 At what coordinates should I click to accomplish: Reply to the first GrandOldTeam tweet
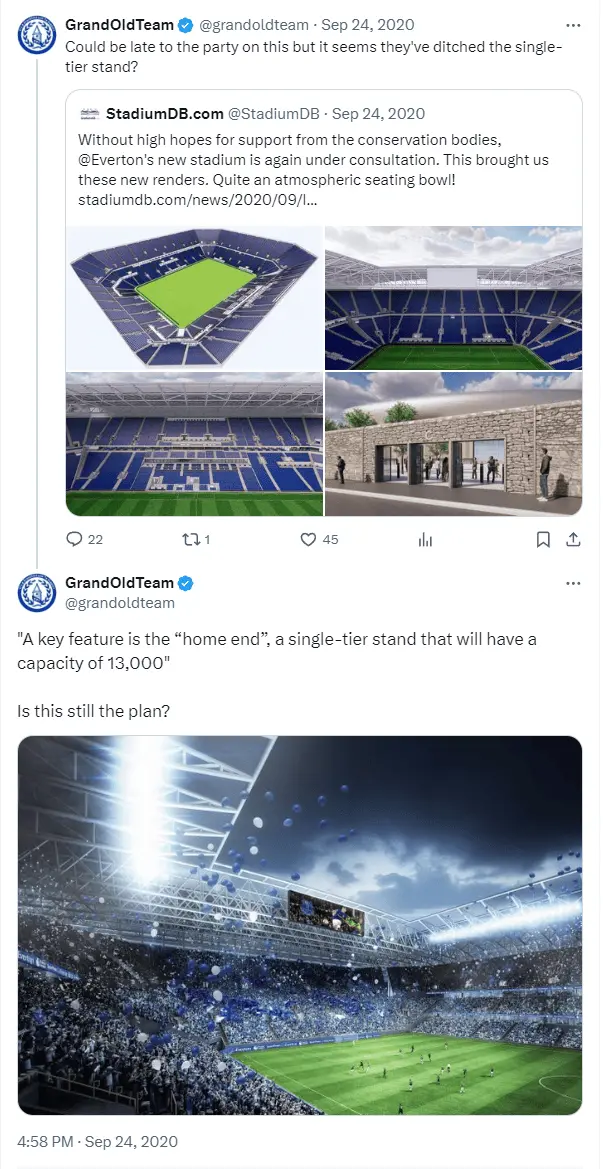click(74, 539)
